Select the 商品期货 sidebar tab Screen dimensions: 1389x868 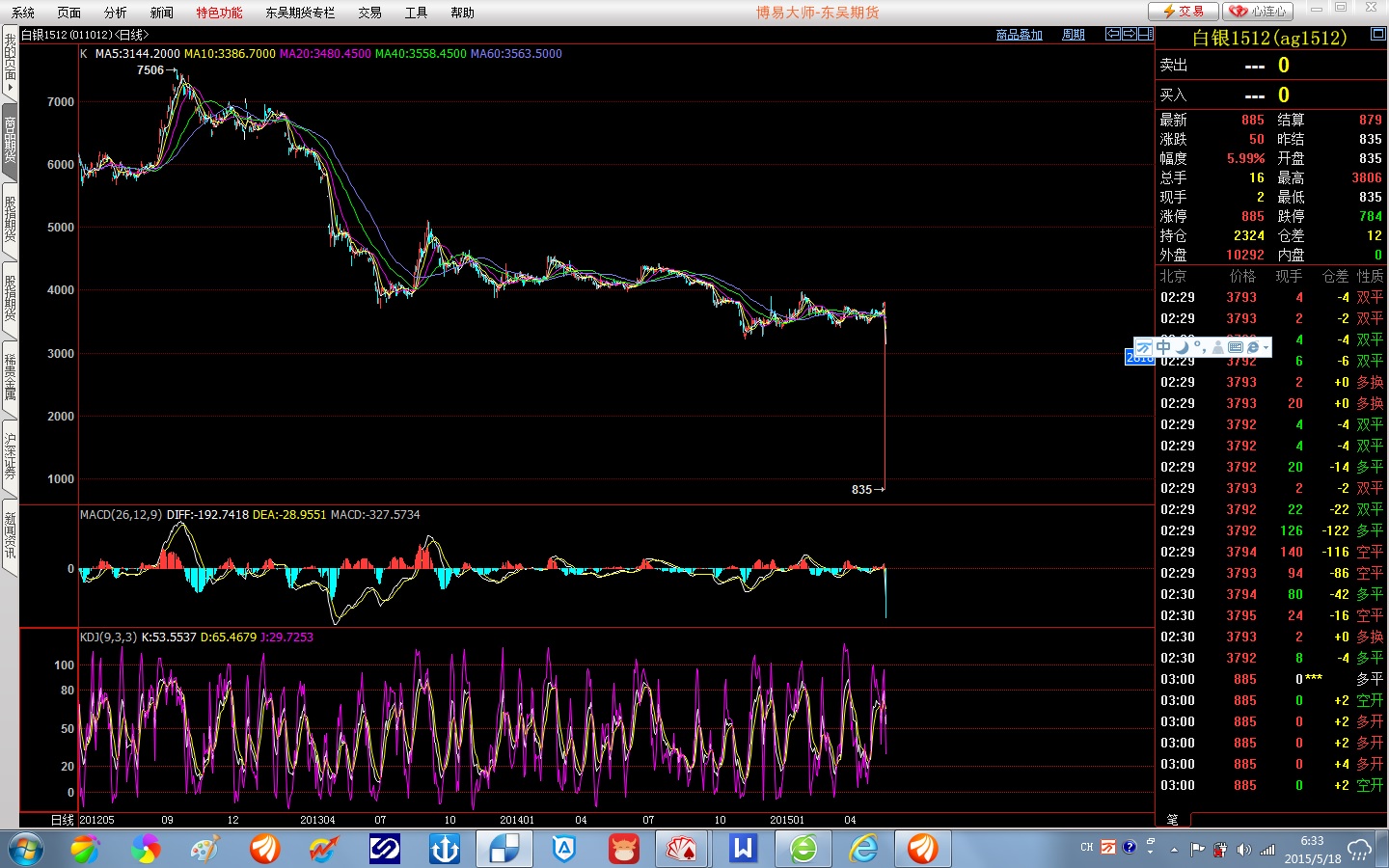click(x=10, y=141)
